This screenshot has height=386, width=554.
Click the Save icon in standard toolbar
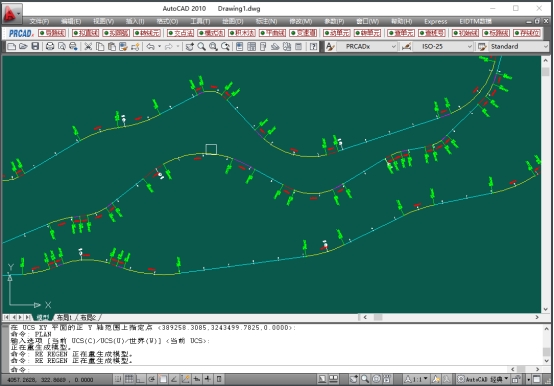(35, 46)
